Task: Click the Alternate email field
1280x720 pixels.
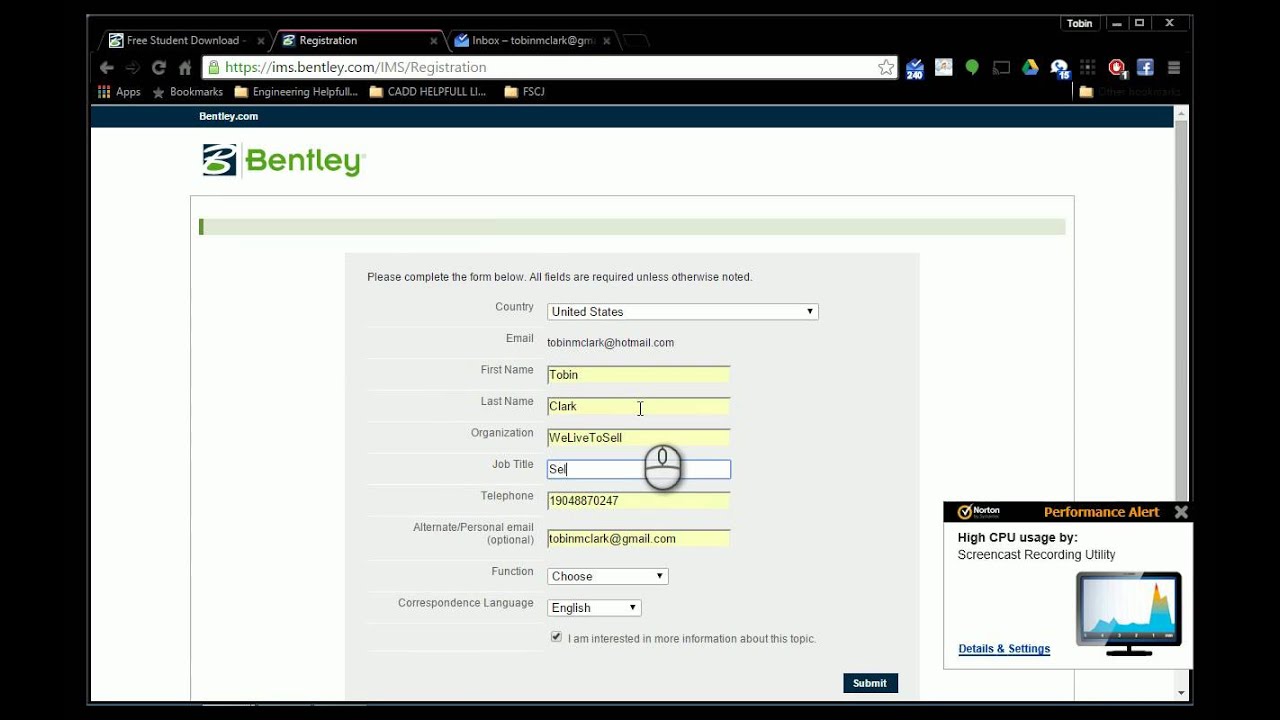Action: tap(638, 538)
